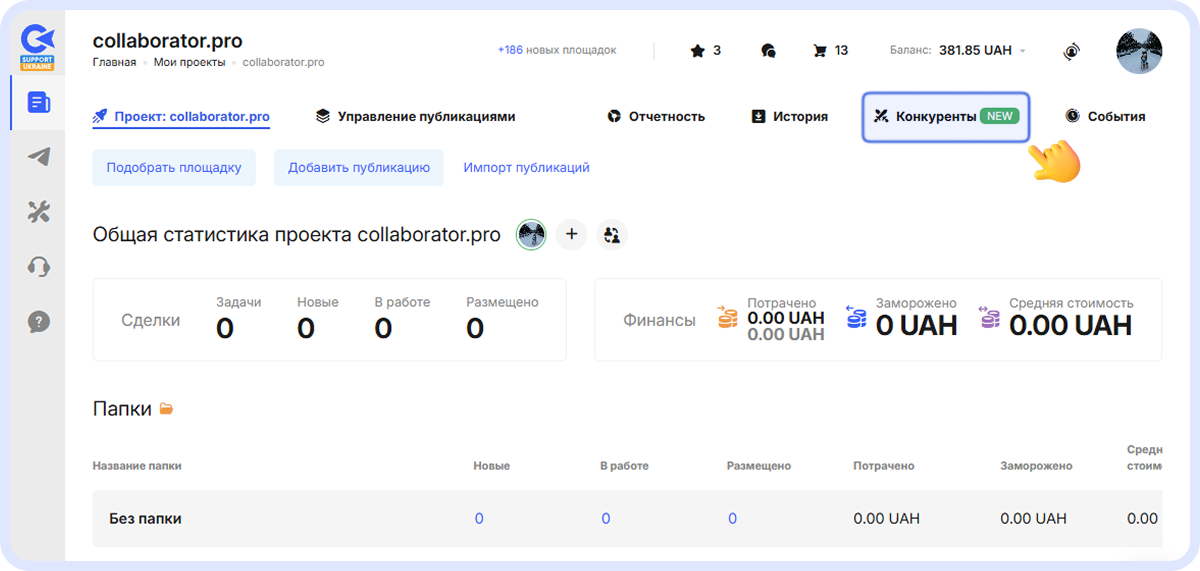Viewport: 1200px width, 571px height.
Task: Open the user profile avatar in header
Action: point(1138,51)
